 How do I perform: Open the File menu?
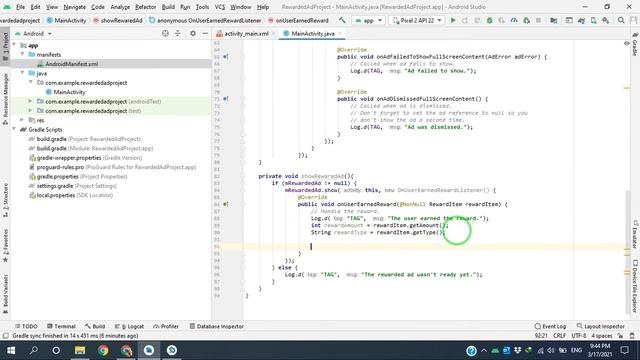[20, 7]
